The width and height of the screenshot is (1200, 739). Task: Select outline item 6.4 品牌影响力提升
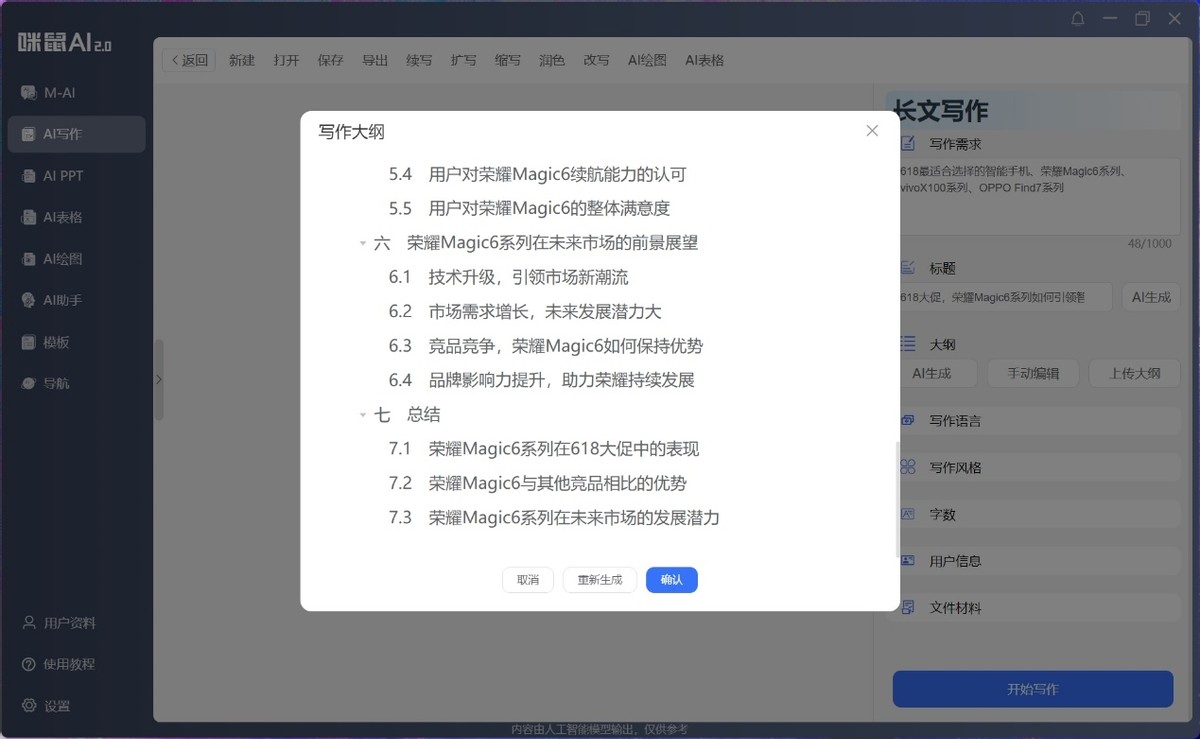541,380
